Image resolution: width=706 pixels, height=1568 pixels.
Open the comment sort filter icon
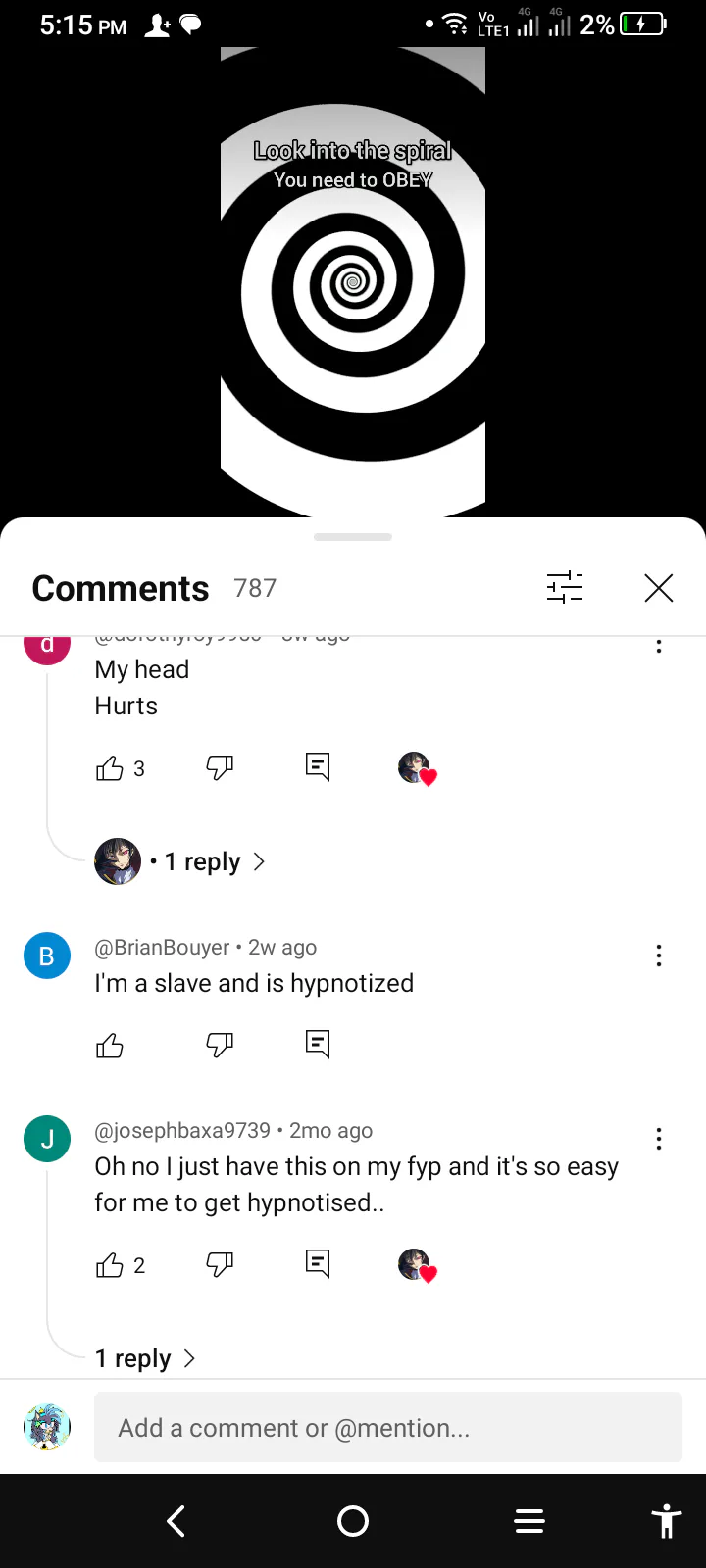click(x=565, y=588)
